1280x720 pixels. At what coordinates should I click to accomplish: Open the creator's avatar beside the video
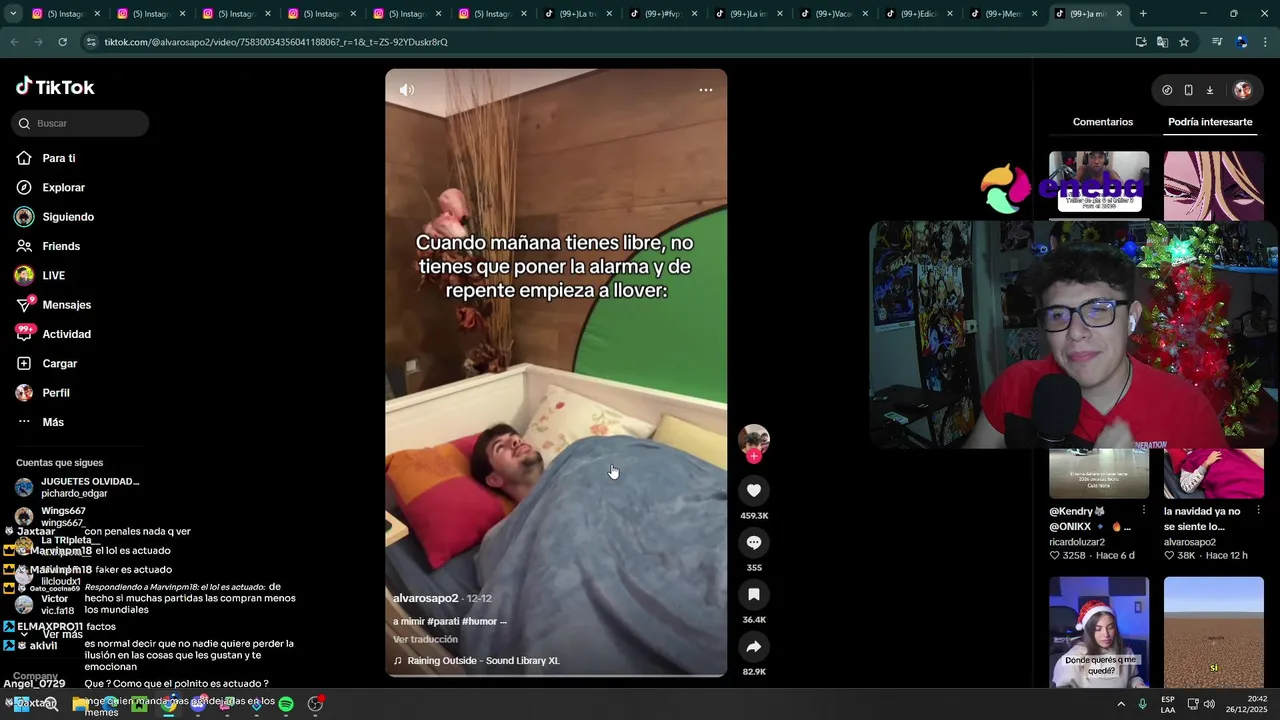point(754,440)
